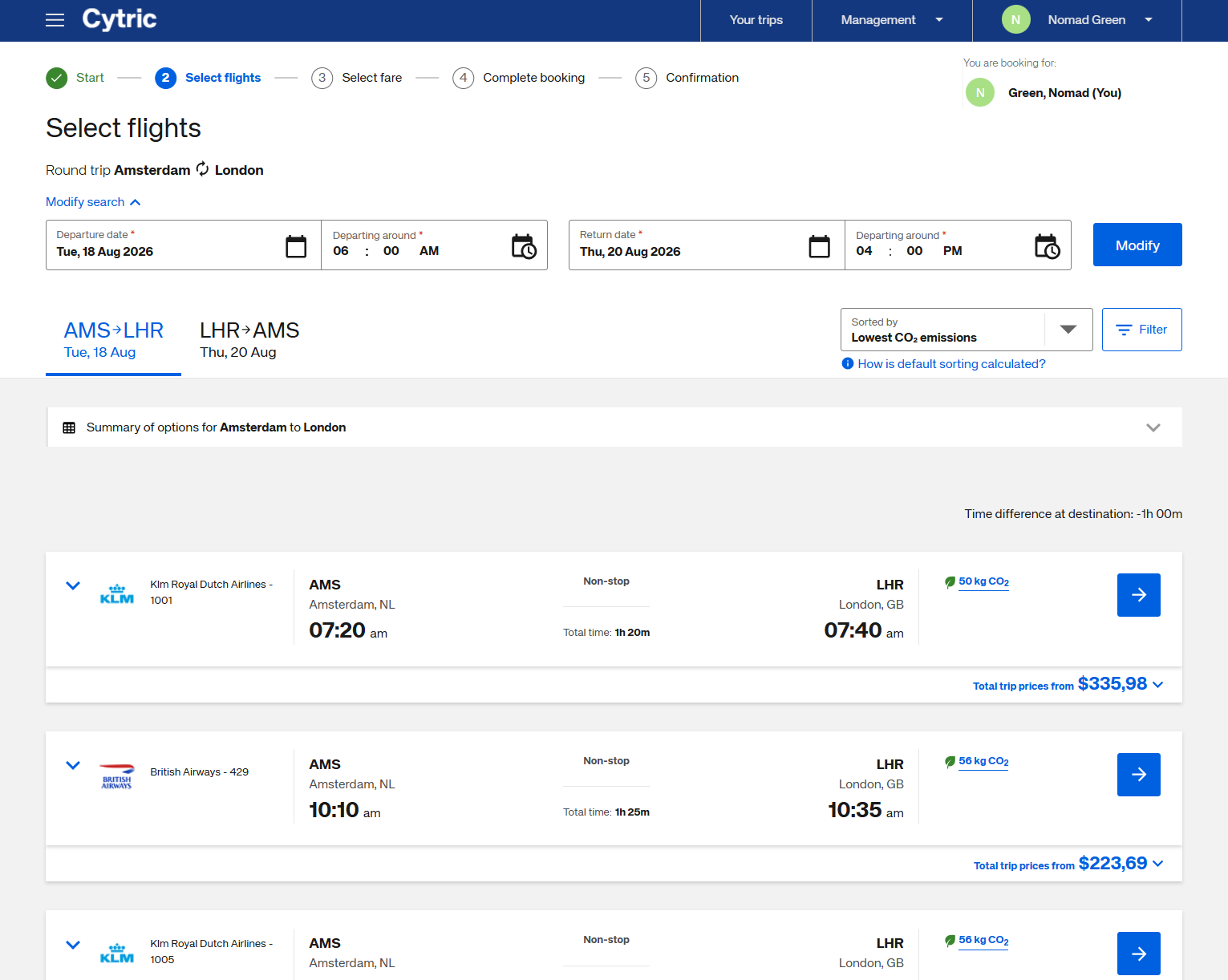Click the blue Modify button

coord(1137,245)
